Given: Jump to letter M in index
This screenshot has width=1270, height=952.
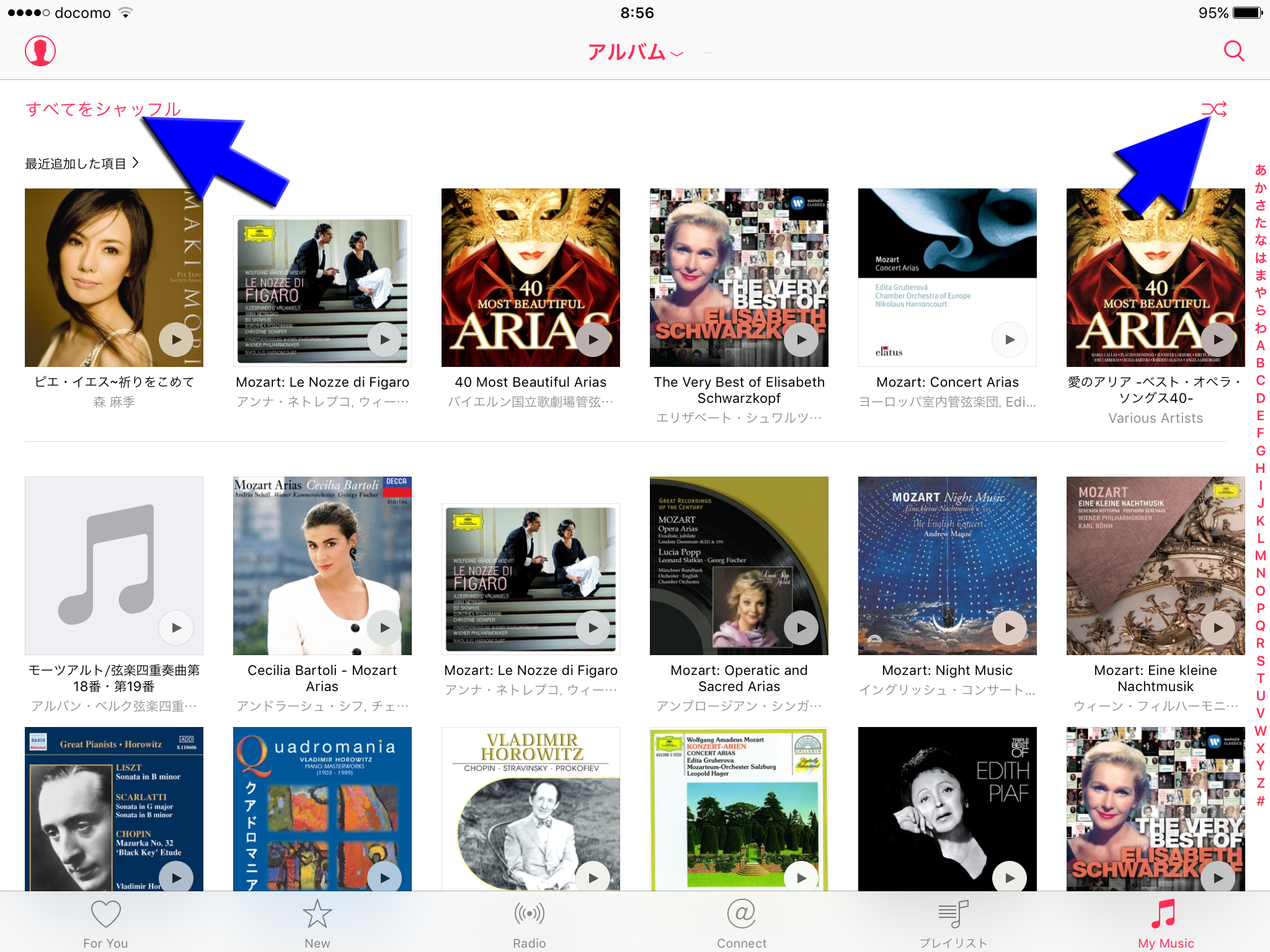Looking at the screenshot, I should coord(1261,555).
